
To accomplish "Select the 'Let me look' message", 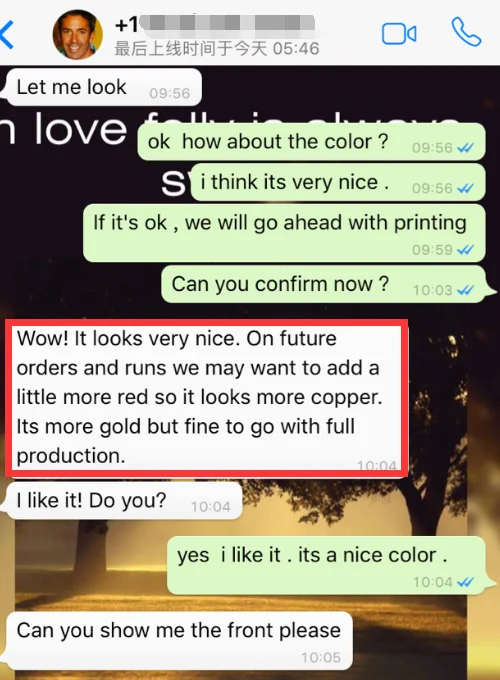I will click(104, 88).
